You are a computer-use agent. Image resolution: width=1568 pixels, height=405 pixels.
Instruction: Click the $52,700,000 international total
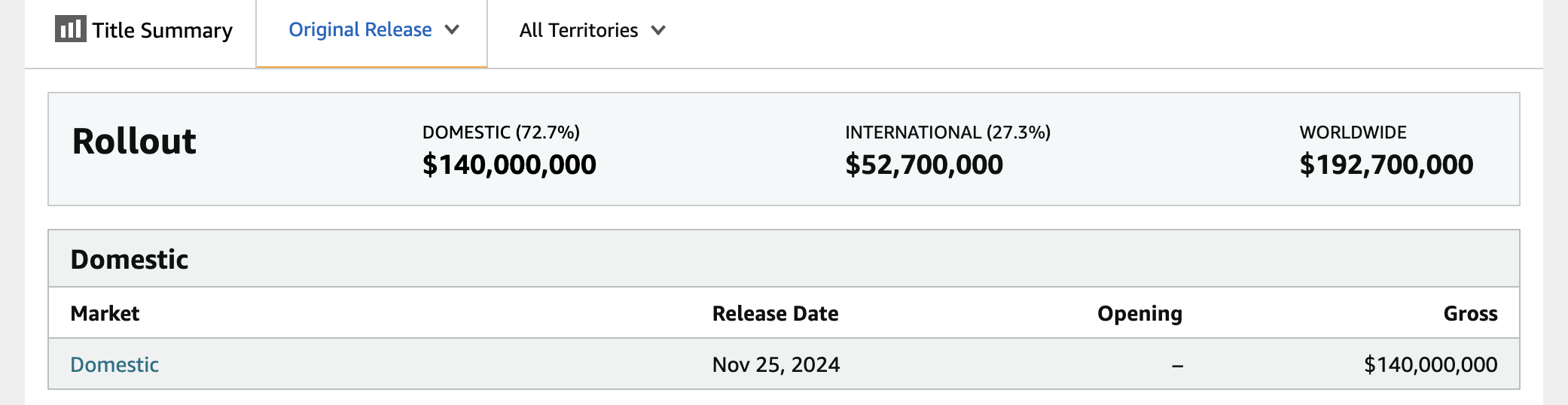[924, 165]
